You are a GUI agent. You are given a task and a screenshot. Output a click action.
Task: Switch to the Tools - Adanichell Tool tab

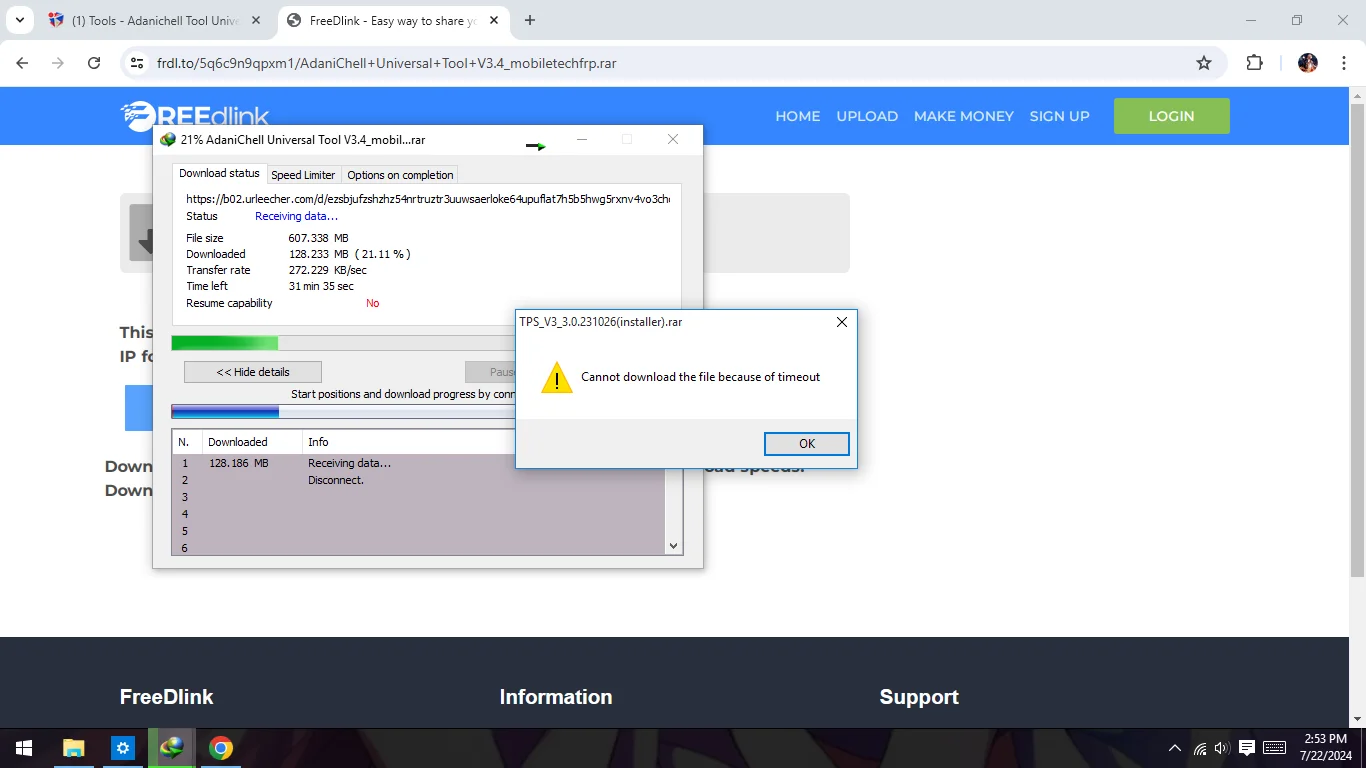point(155,20)
